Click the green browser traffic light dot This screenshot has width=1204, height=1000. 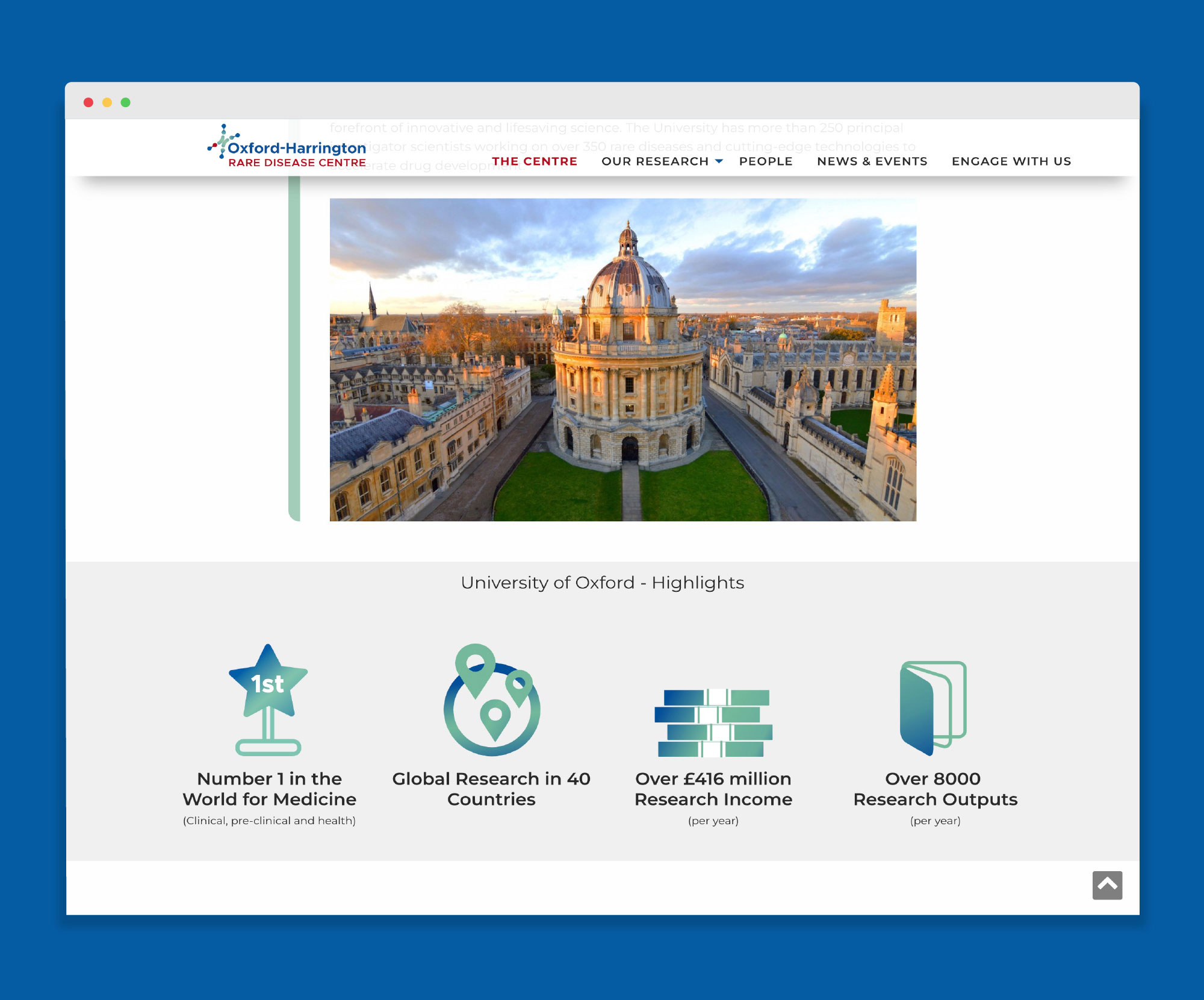tap(126, 103)
